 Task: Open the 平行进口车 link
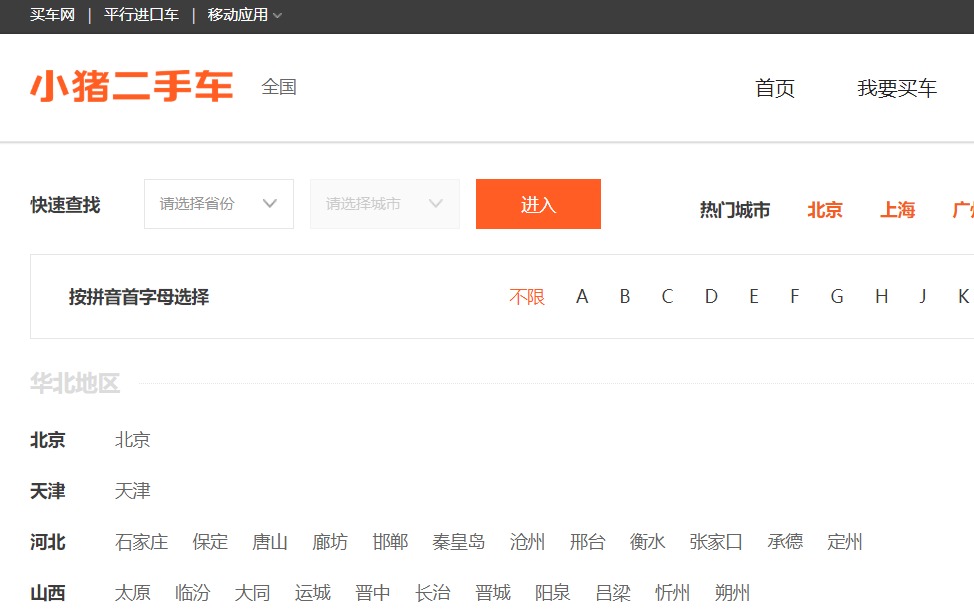coord(142,14)
